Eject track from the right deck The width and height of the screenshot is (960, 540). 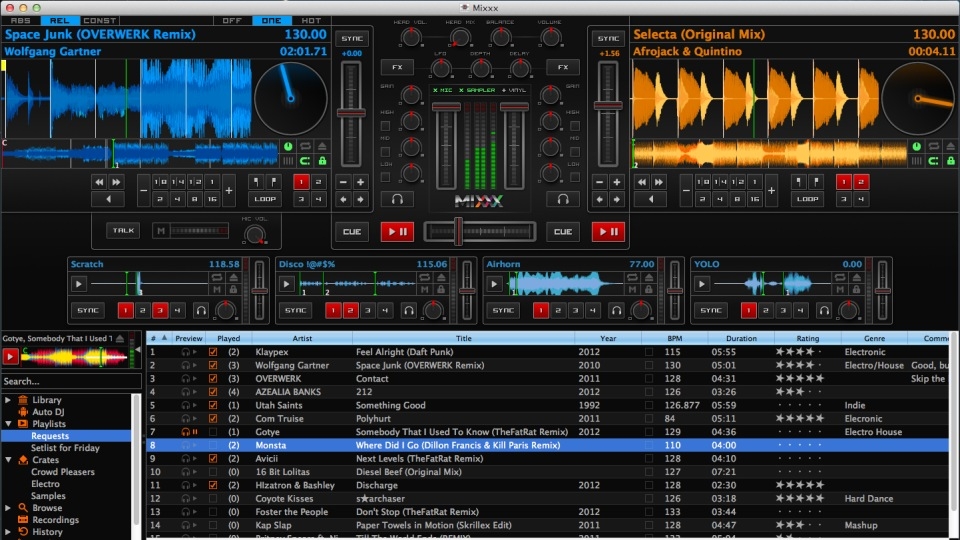click(x=950, y=146)
